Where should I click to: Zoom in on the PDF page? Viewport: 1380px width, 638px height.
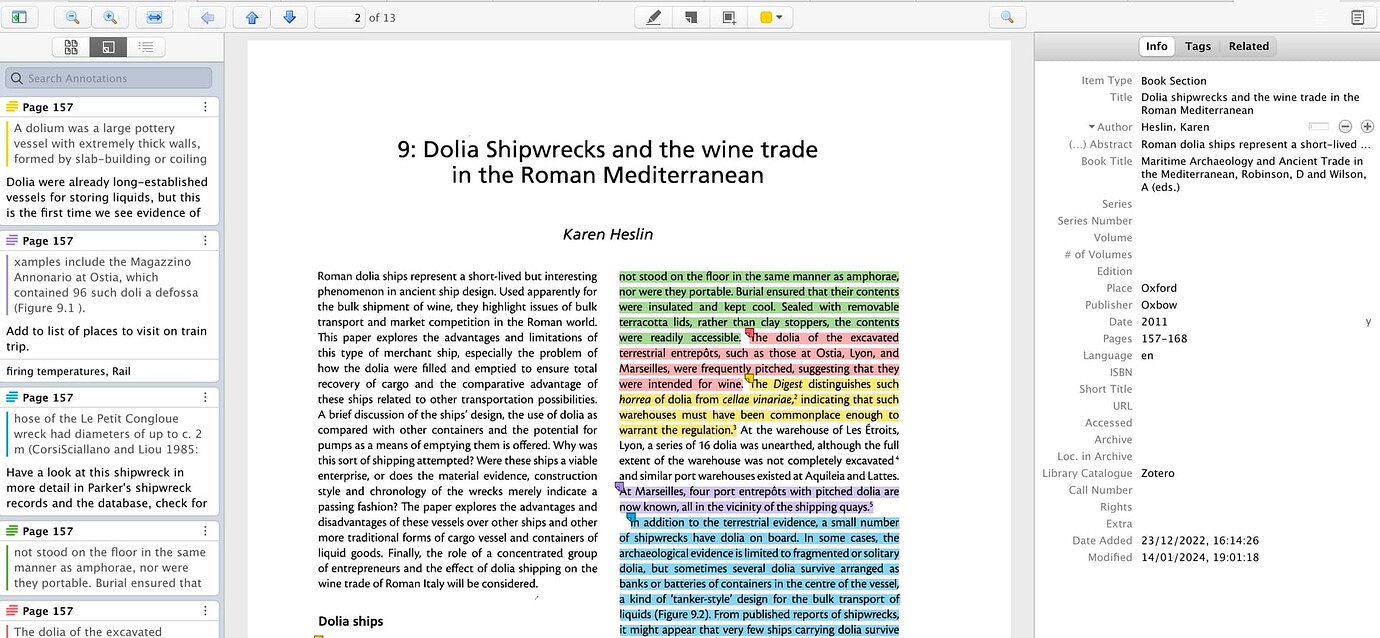[x=111, y=16]
